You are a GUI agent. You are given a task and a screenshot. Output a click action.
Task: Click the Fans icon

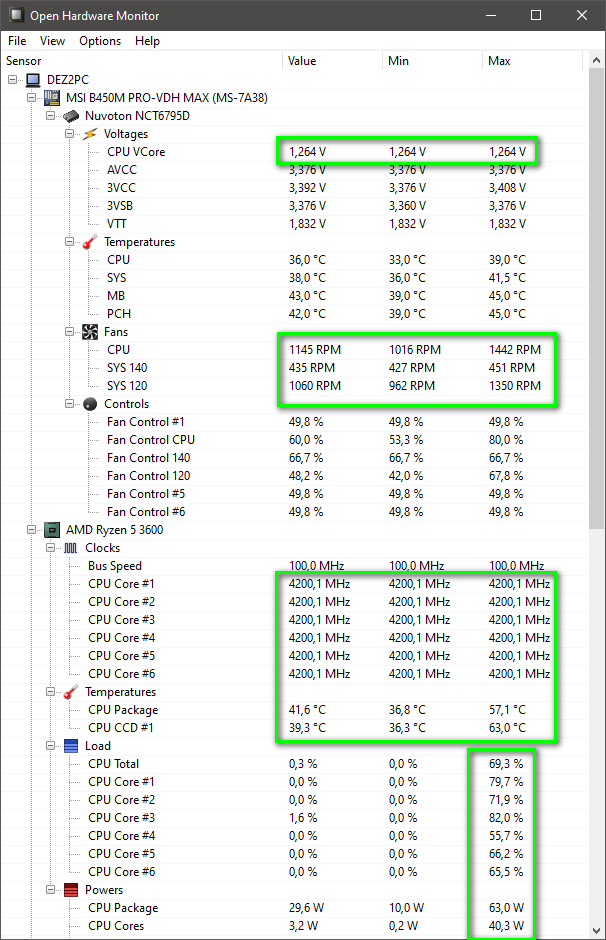90,332
